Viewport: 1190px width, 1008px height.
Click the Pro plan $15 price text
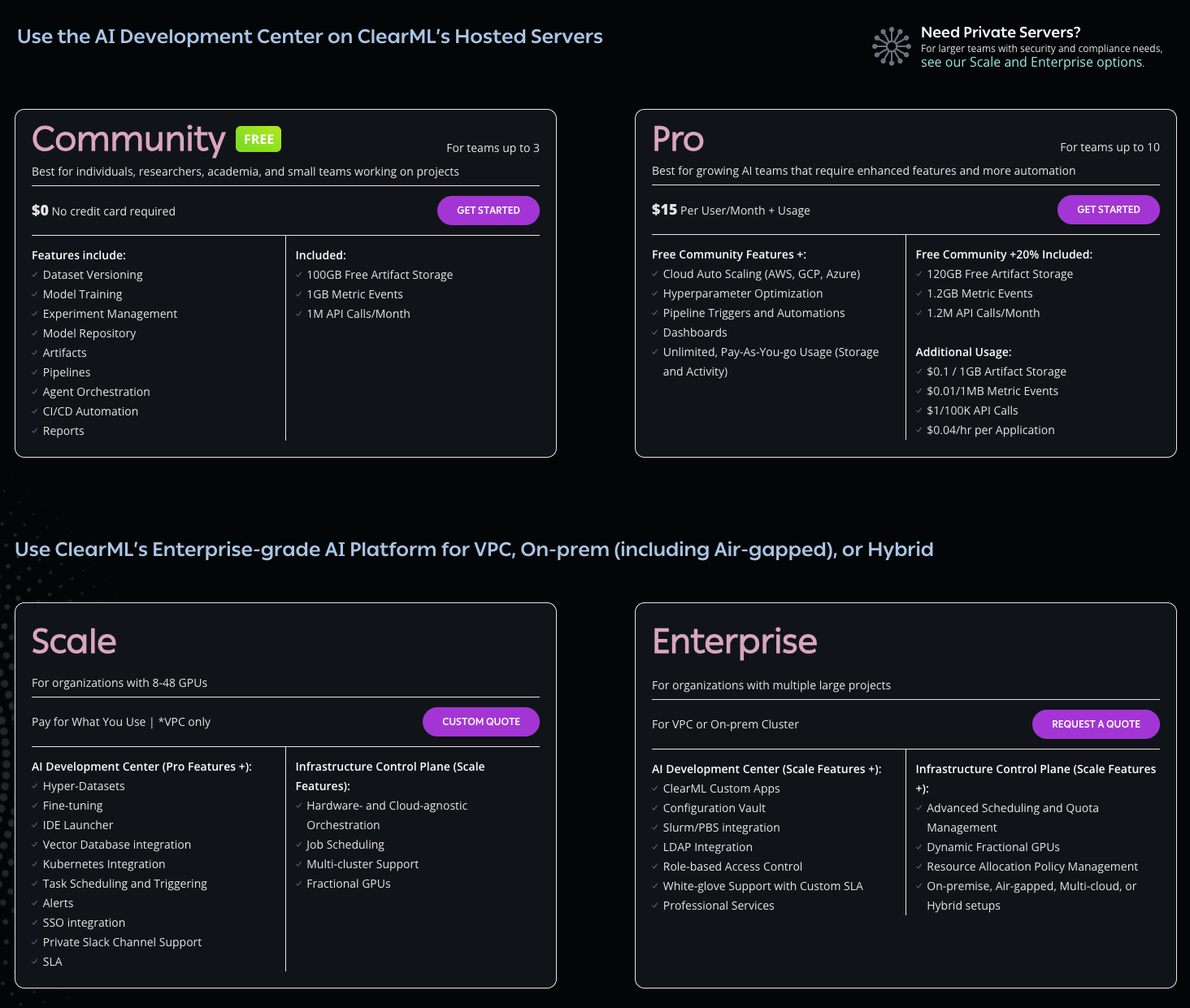click(x=664, y=210)
